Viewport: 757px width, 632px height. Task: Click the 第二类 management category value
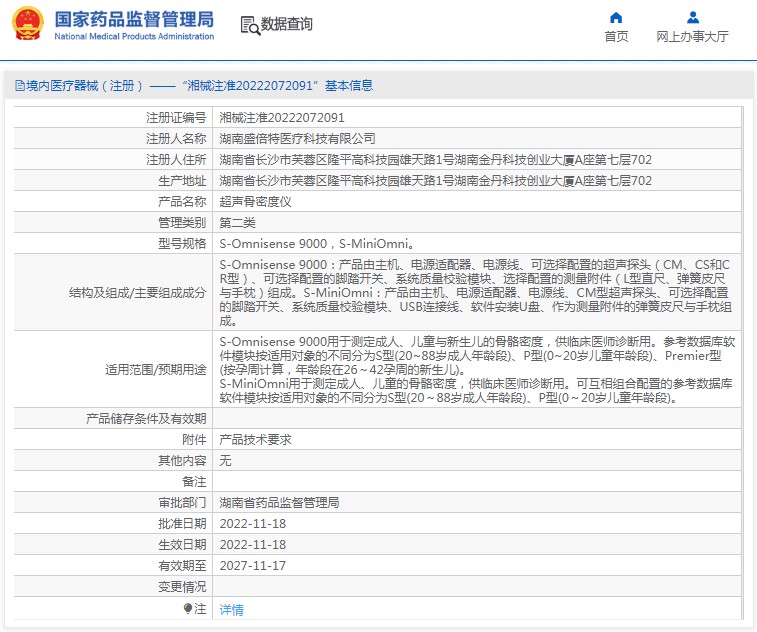pyautogui.click(x=237, y=222)
